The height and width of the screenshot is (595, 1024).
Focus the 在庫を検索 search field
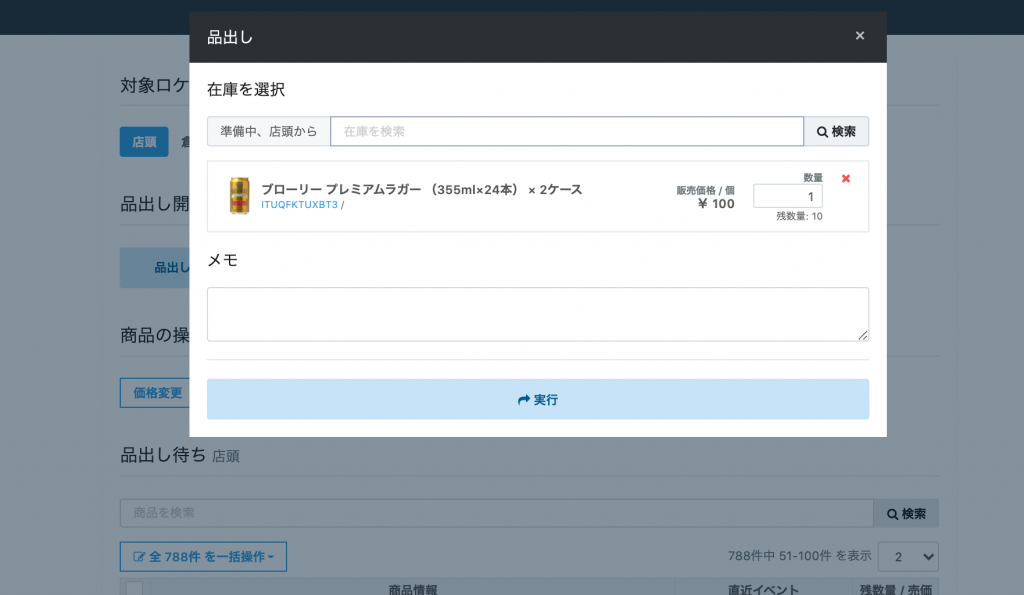[567, 131]
